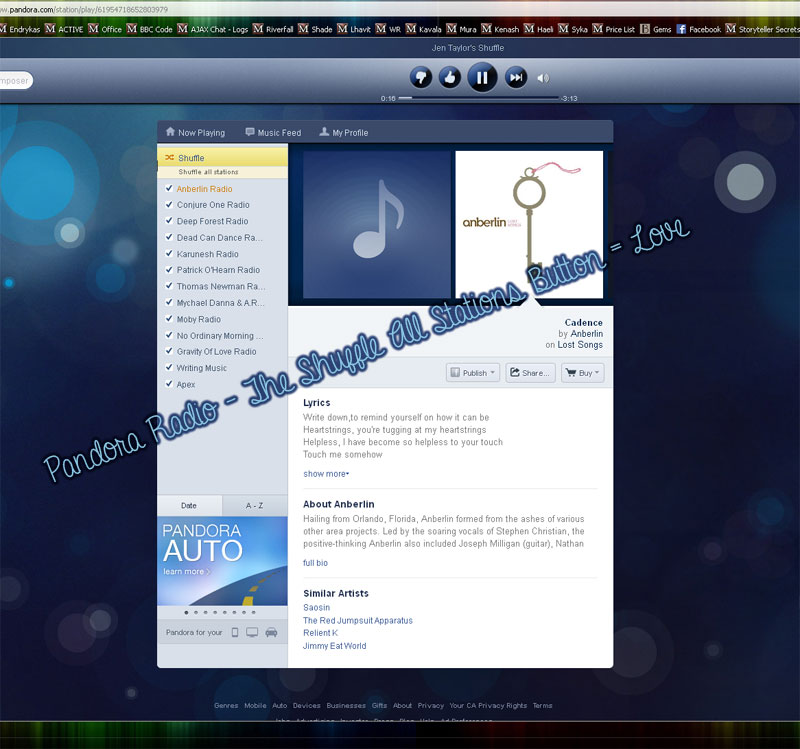Open similar artist Relient K

(320, 633)
